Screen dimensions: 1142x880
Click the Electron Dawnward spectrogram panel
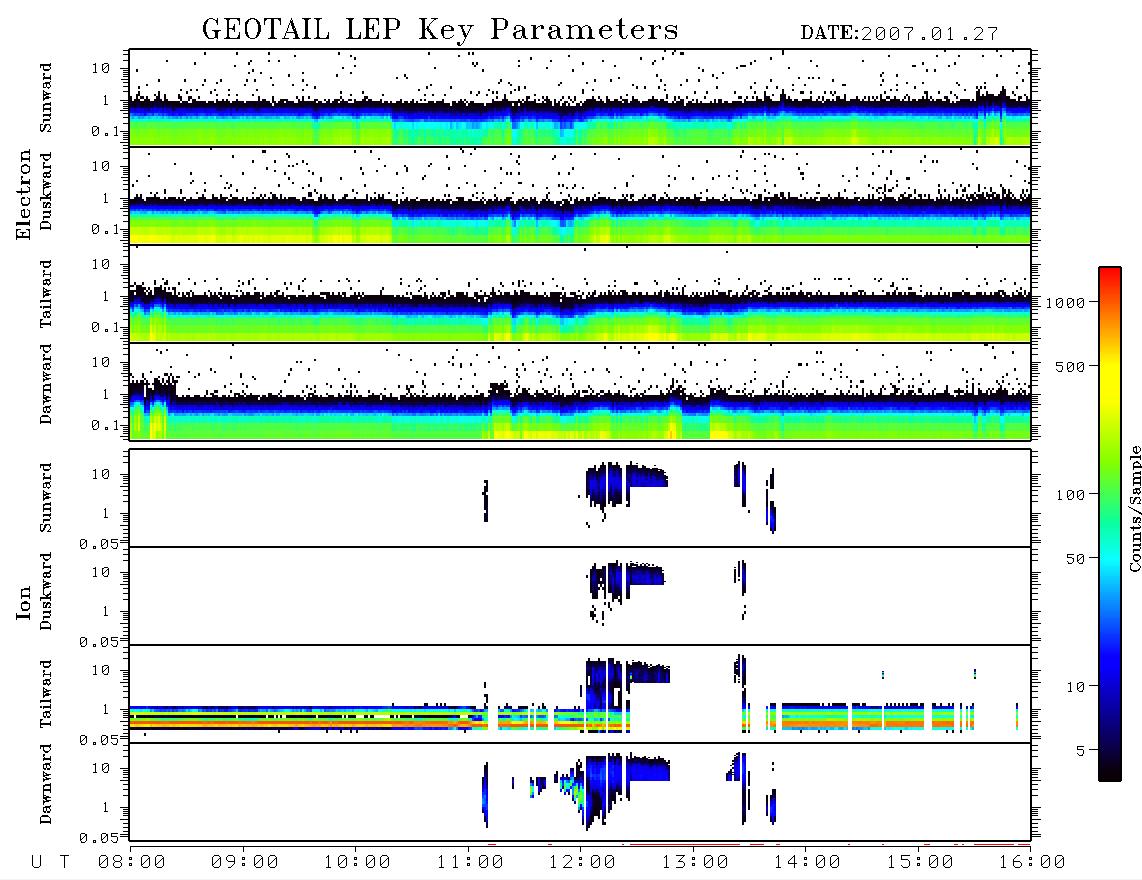click(580, 392)
